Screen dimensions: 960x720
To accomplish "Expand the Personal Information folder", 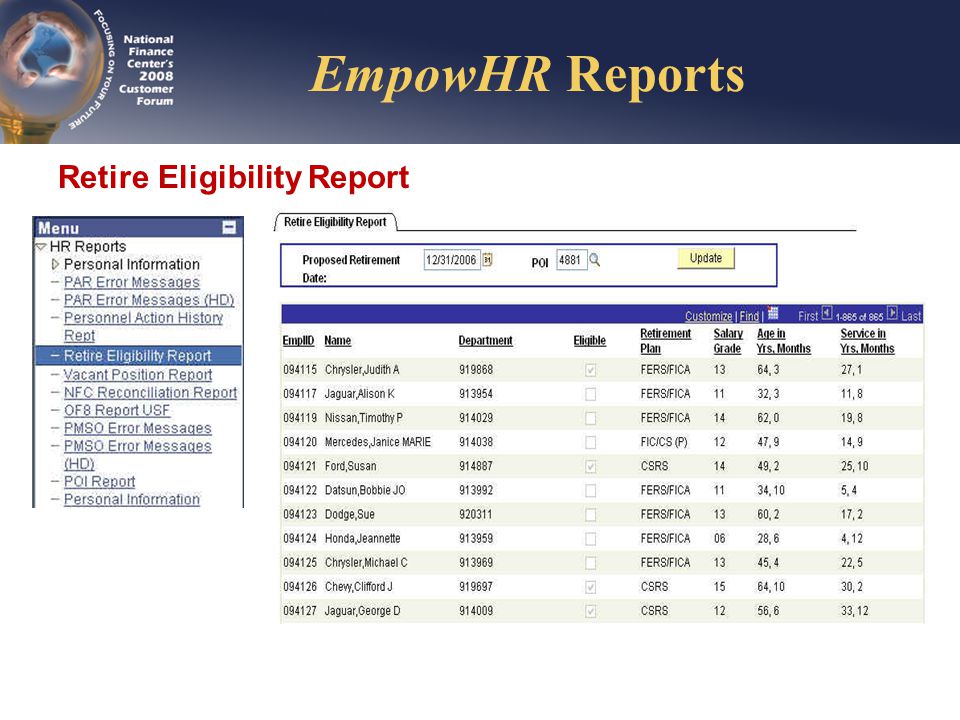I will coord(55,264).
